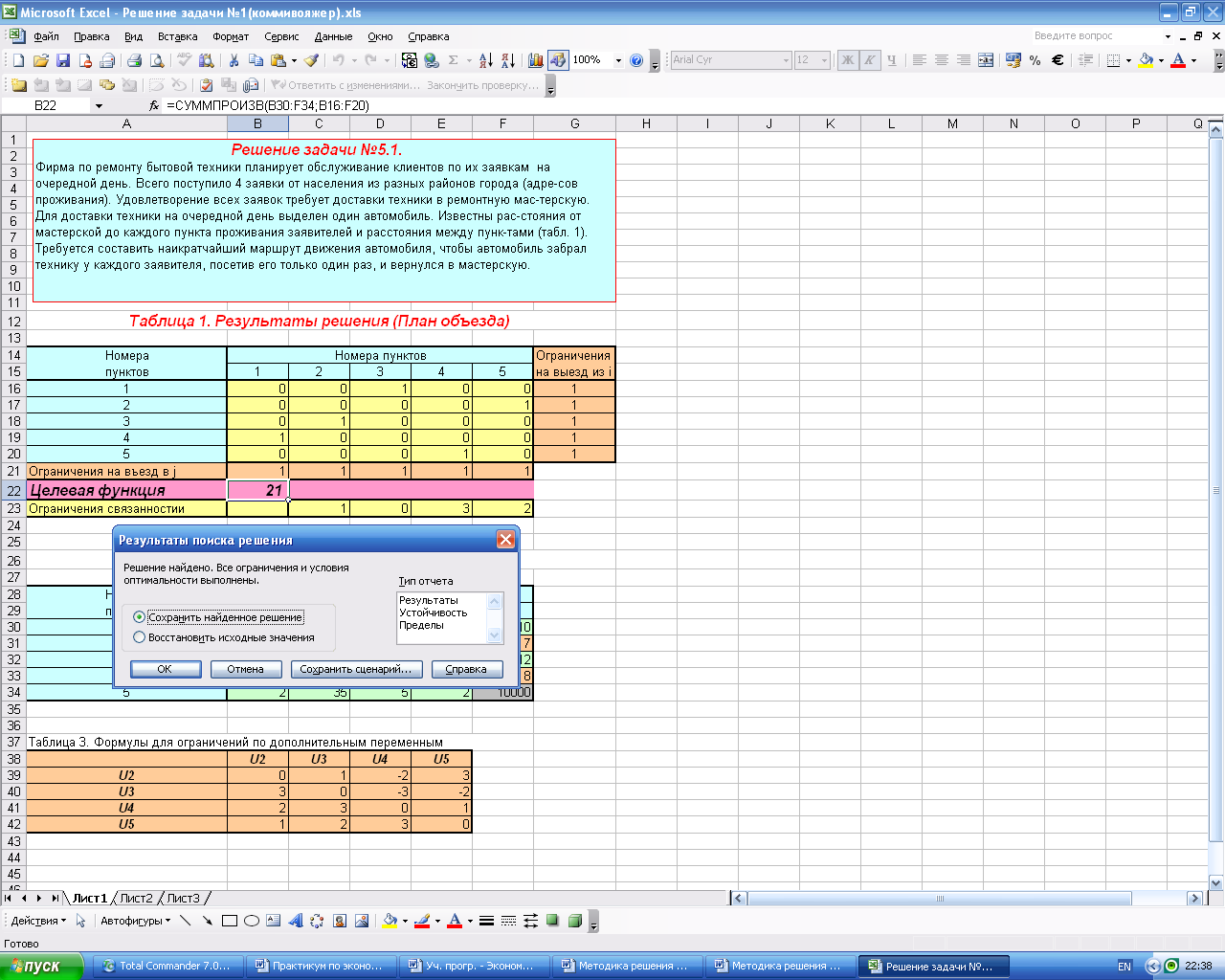Cut selection with scissors icon
Screen dimensions: 1225x980
pyautogui.click(x=233, y=60)
